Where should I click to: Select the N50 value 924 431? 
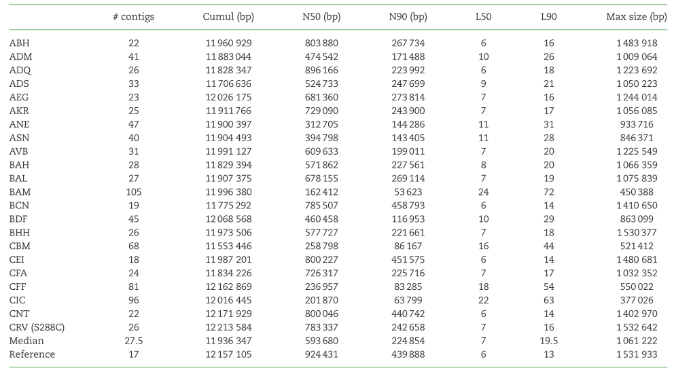pyautogui.click(x=322, y=354)
